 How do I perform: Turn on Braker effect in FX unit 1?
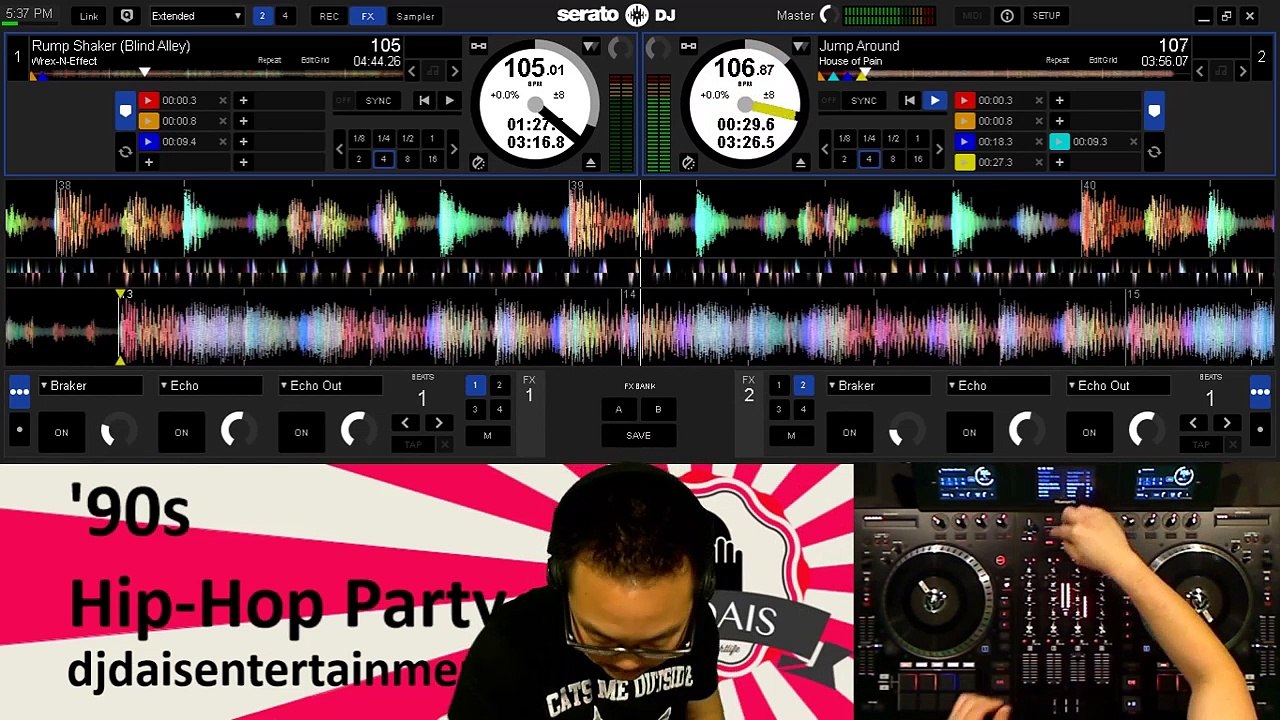click(x=61, y=433)
